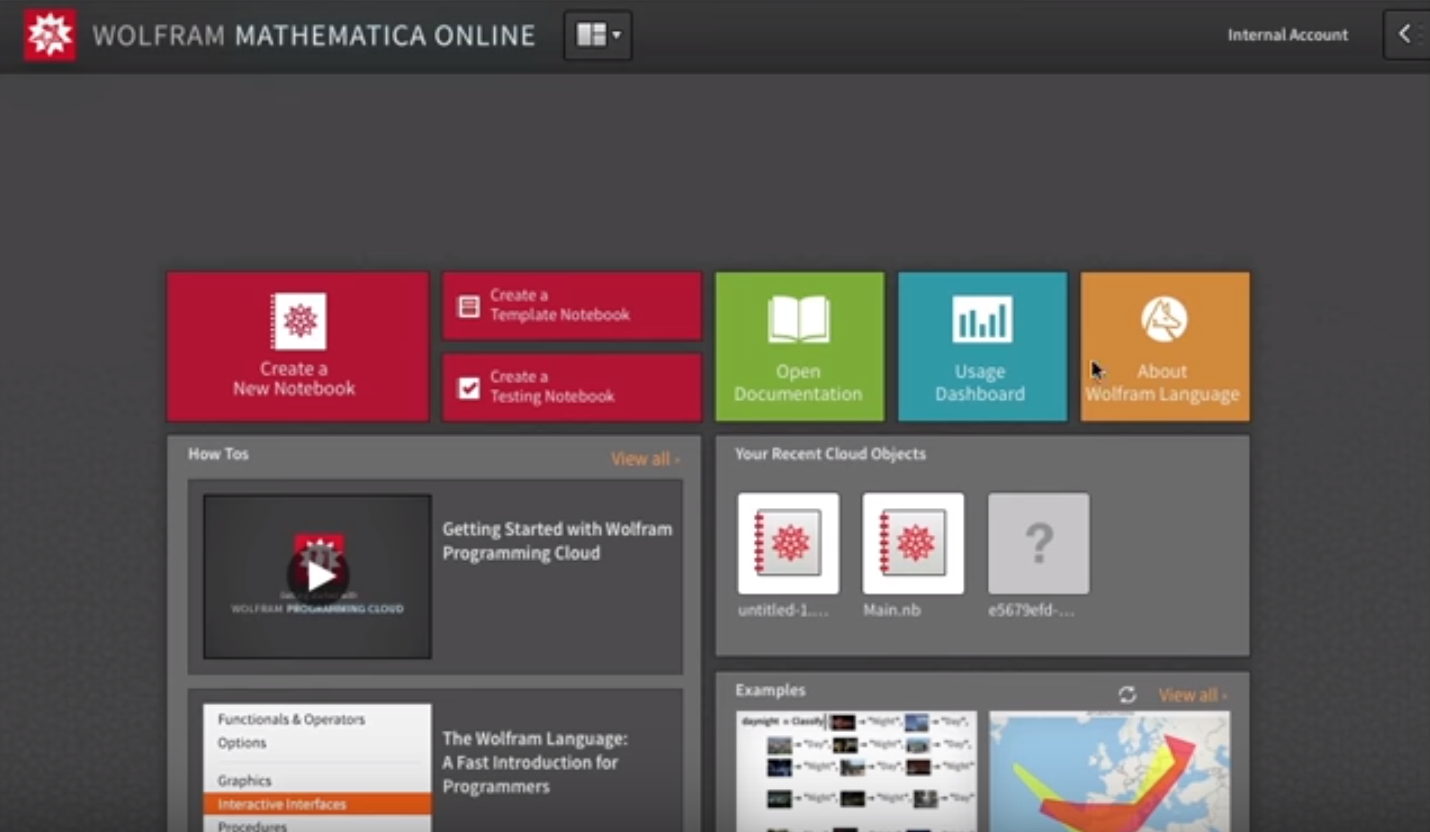Click the Examples heading
The height and width of the screenshot is (832, 1430).
click(770, 690)
